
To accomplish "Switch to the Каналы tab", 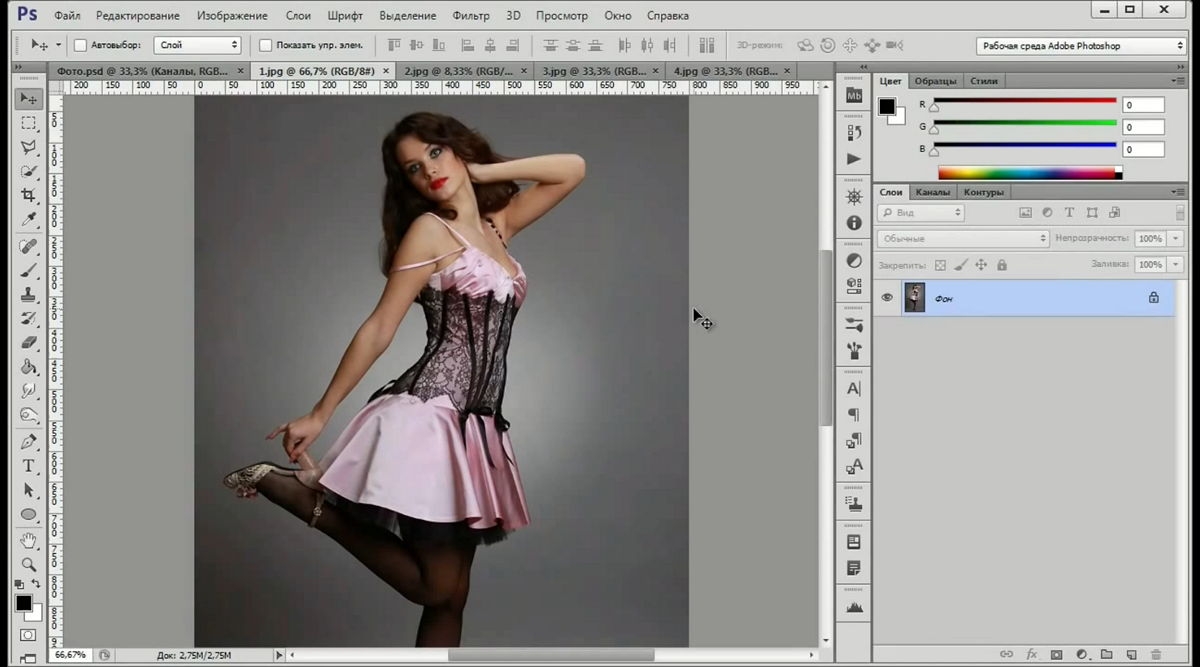I will 932,192.
